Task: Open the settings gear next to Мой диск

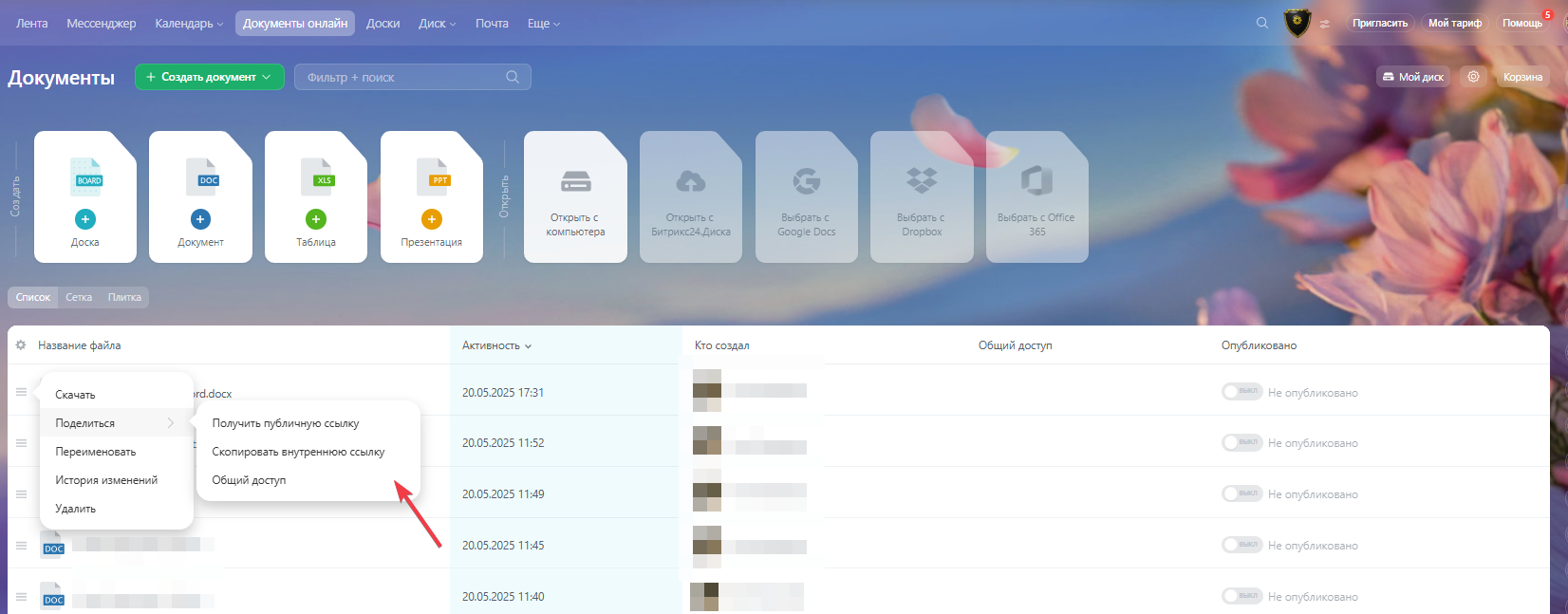Action: point(1473,77)
